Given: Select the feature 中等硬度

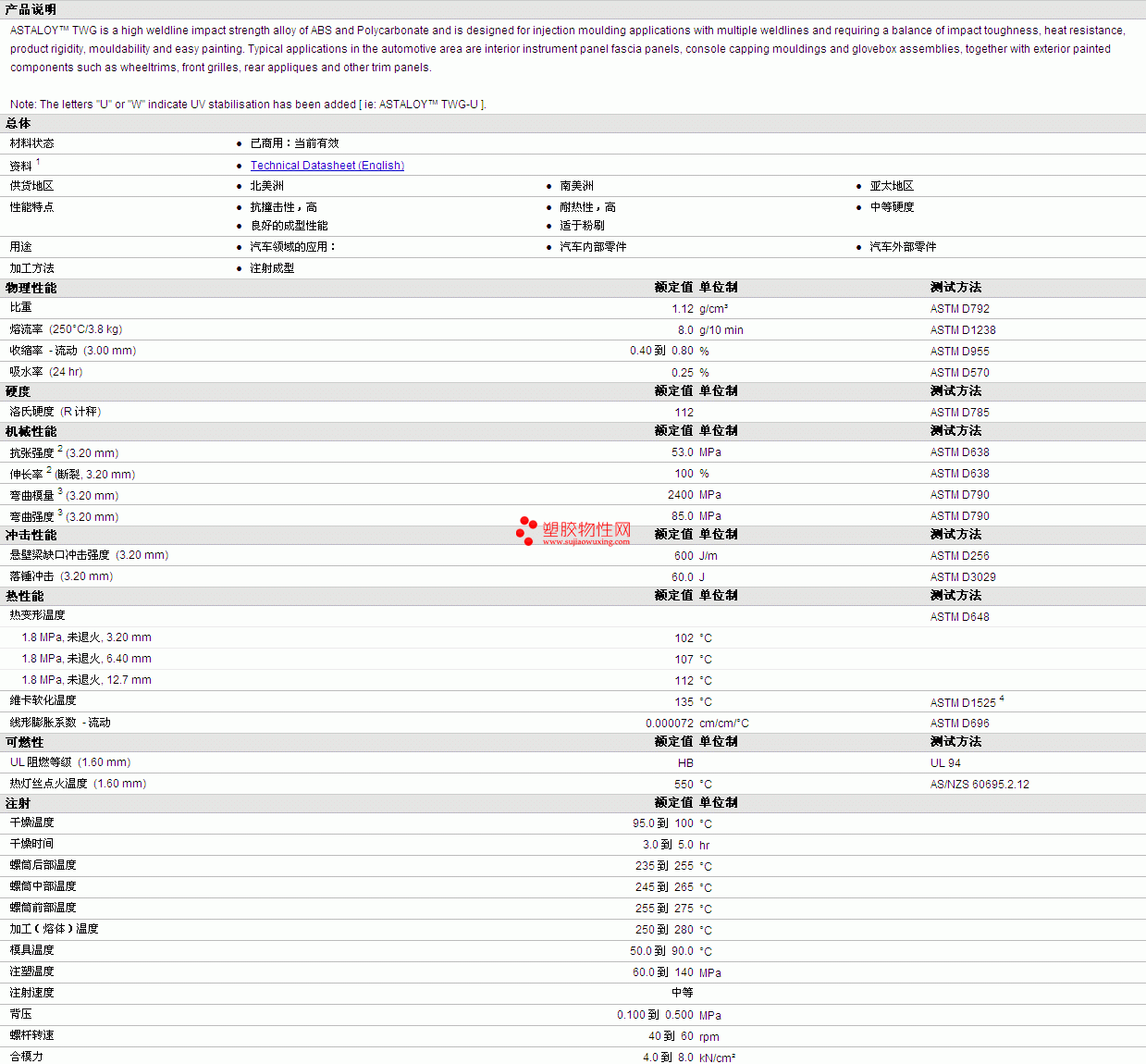Looking at the screenshot, I should 892,207.
